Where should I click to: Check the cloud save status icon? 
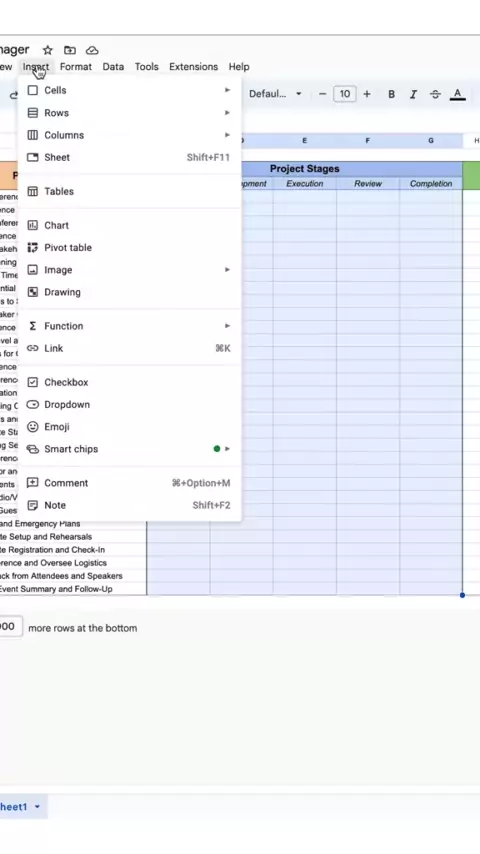coord(92,50)
